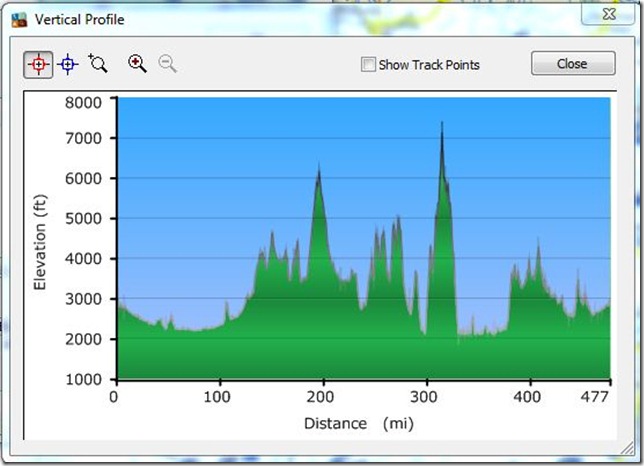Click the Close button
This screenshot has width=644, height=466.
click(573, 63)
